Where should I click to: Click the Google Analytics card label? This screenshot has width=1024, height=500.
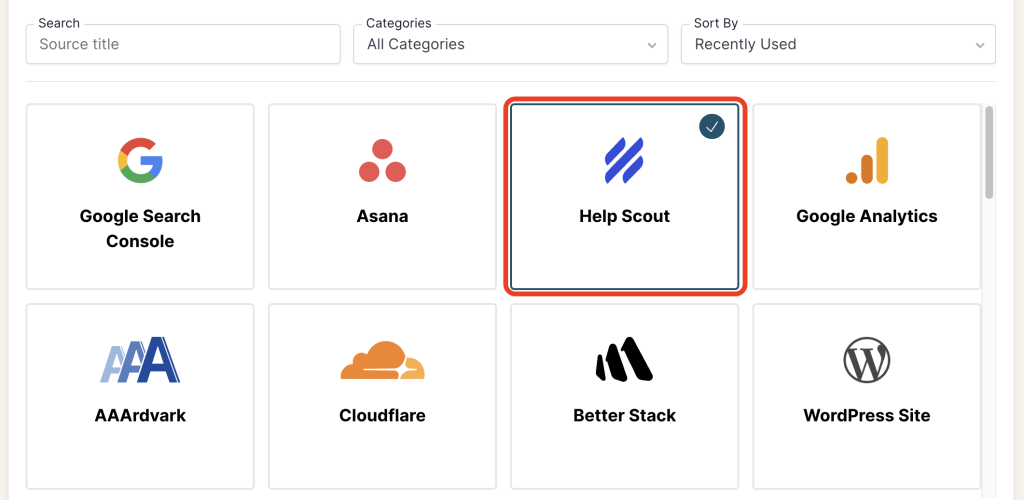(867, 216)
